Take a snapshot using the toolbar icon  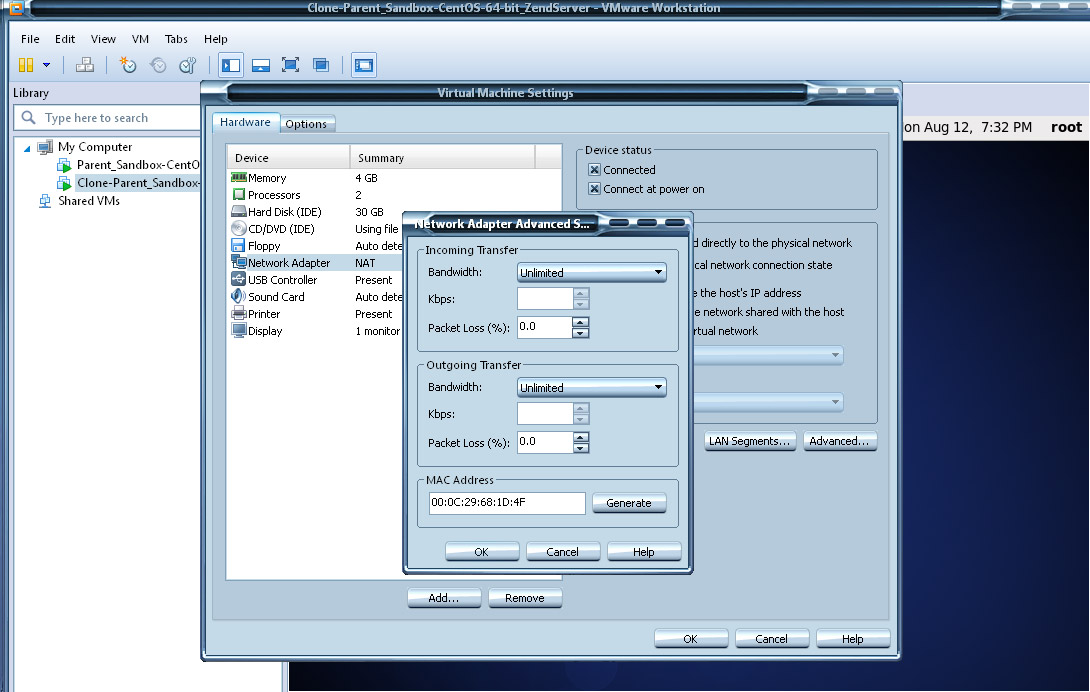[x=128, y=65]
